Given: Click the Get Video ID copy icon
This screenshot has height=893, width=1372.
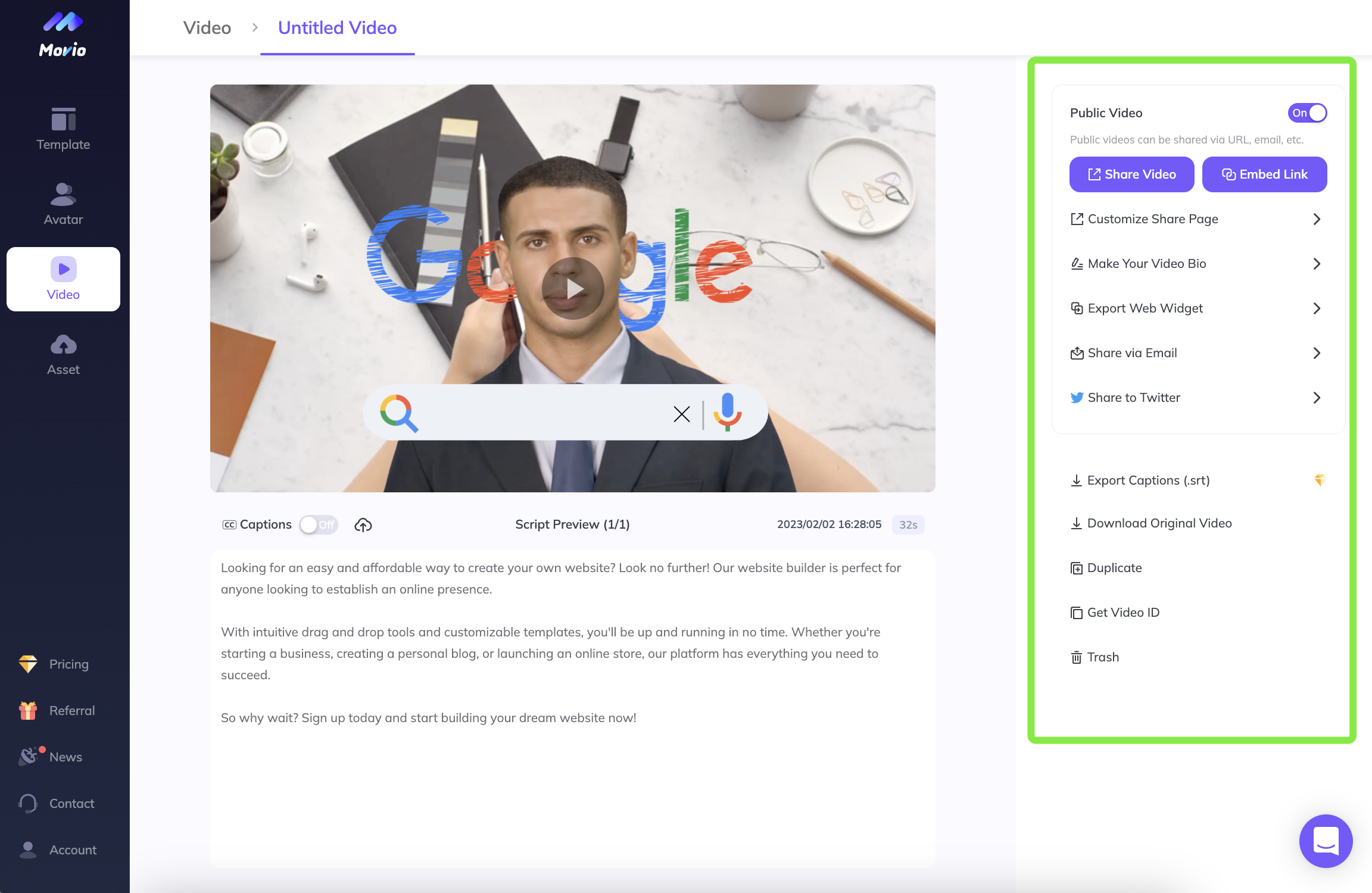Looking at the screenshot, I should click(1076, 613).
